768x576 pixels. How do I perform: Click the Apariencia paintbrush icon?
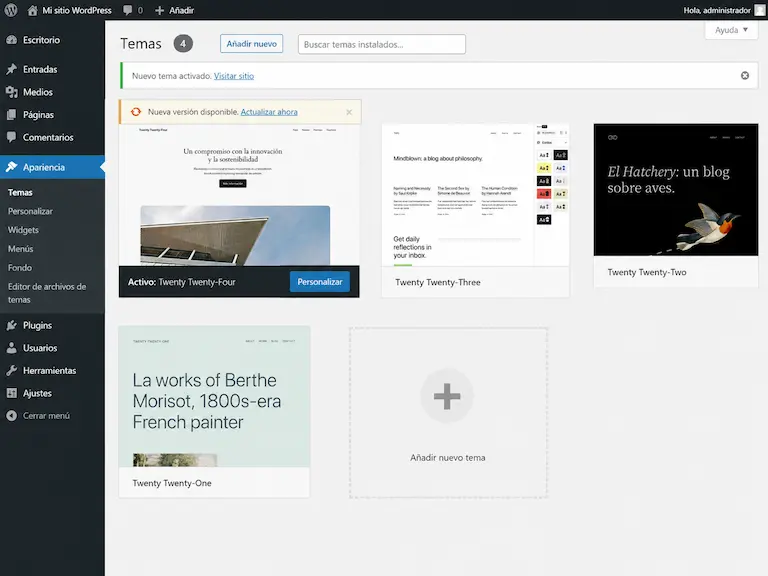coord(12,167)
